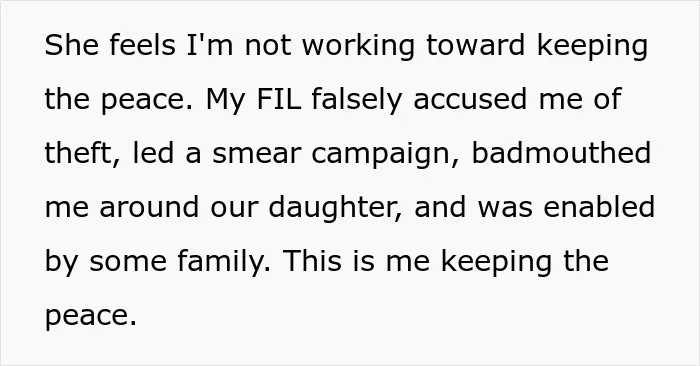Select the word "smear"
This screenshot has height=366, width=700.
pos(257,153)
